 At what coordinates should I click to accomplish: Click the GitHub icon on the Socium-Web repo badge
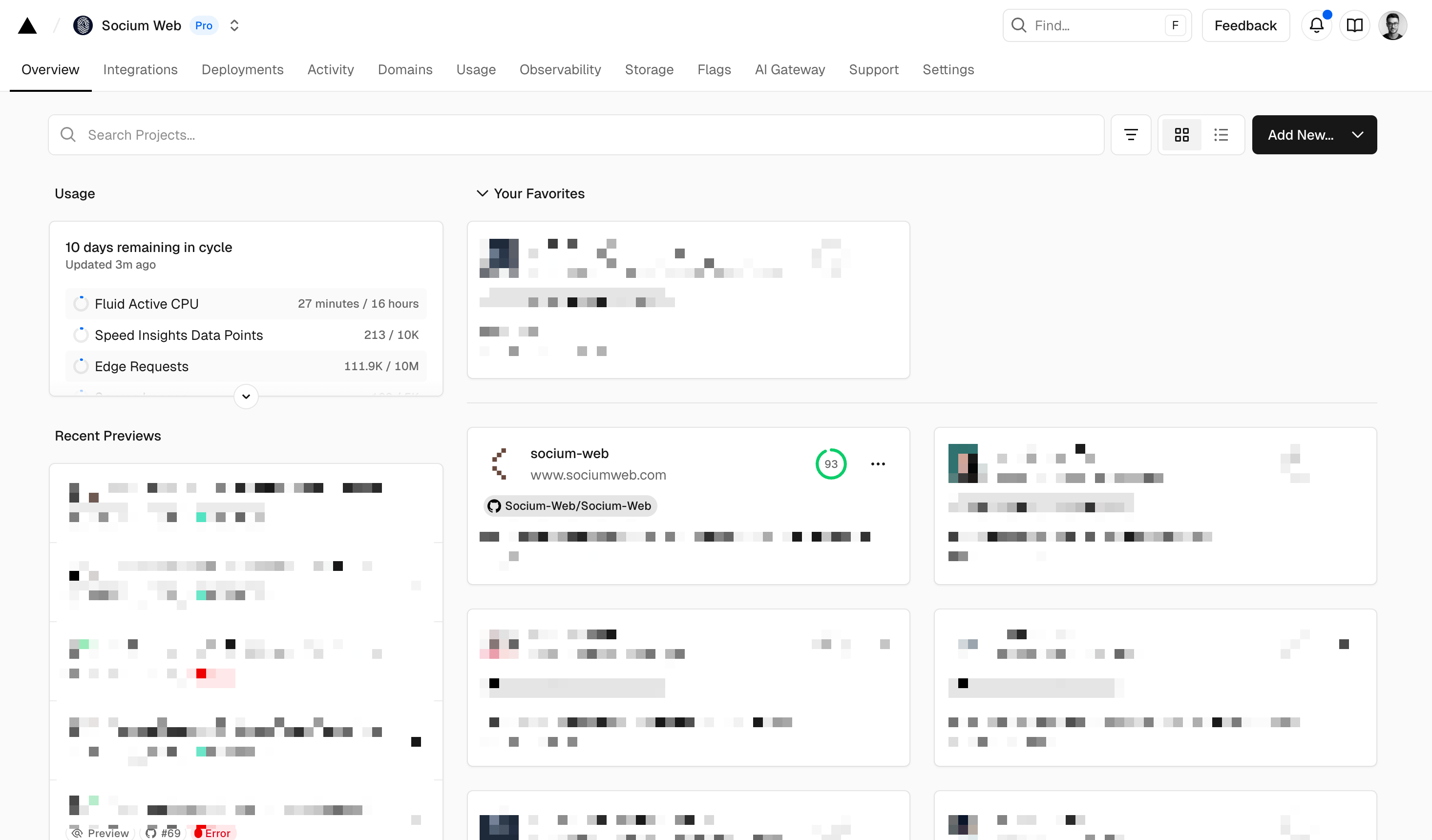tap(494, 506)
